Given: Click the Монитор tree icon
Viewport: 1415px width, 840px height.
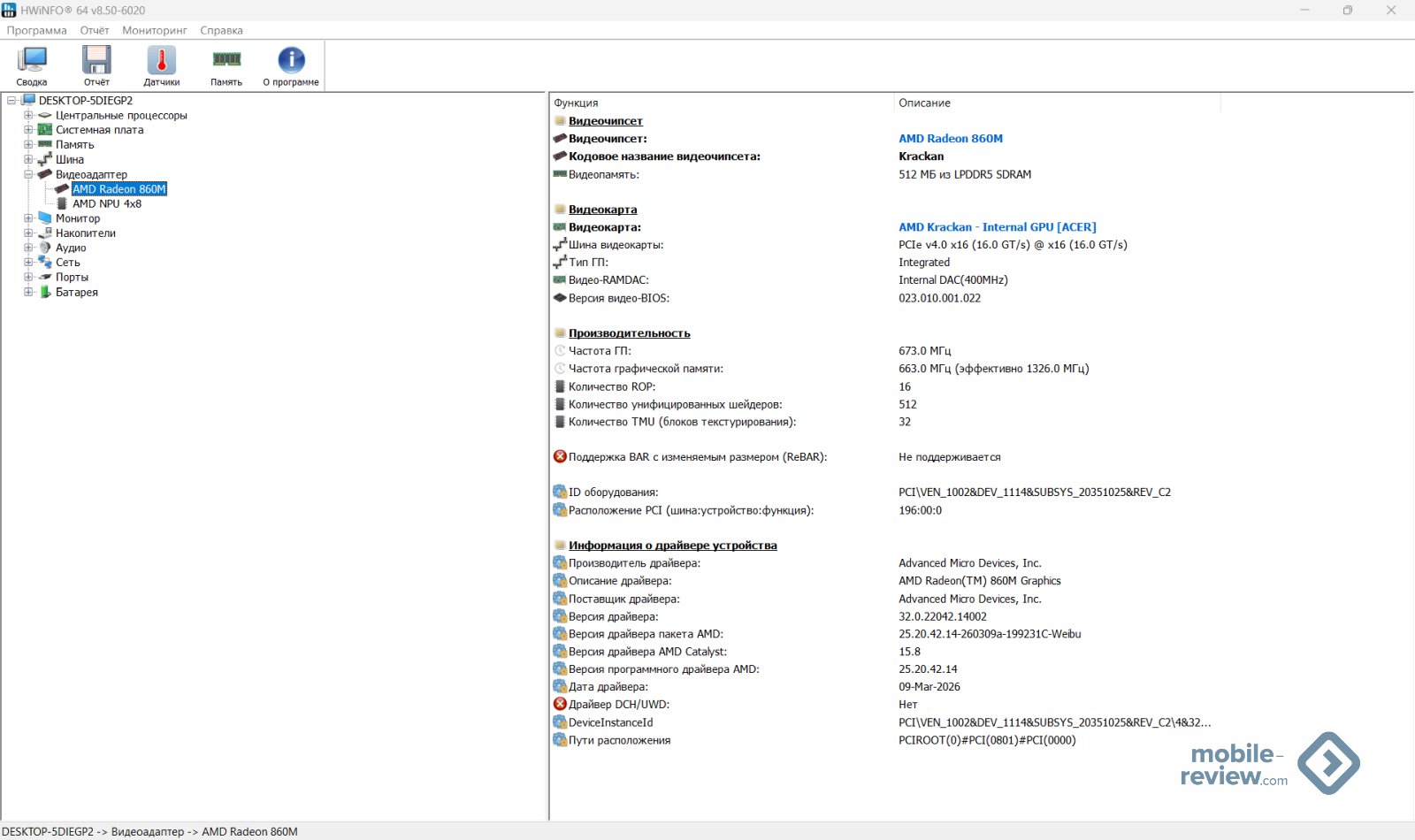Looking at the screenshot, I should coord(45,218).
